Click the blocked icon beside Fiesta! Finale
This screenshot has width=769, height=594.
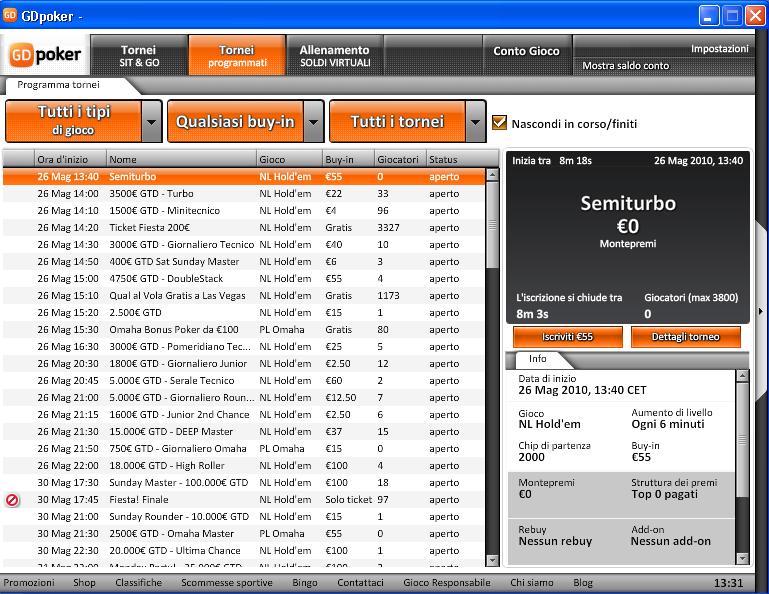click(12, 500)
